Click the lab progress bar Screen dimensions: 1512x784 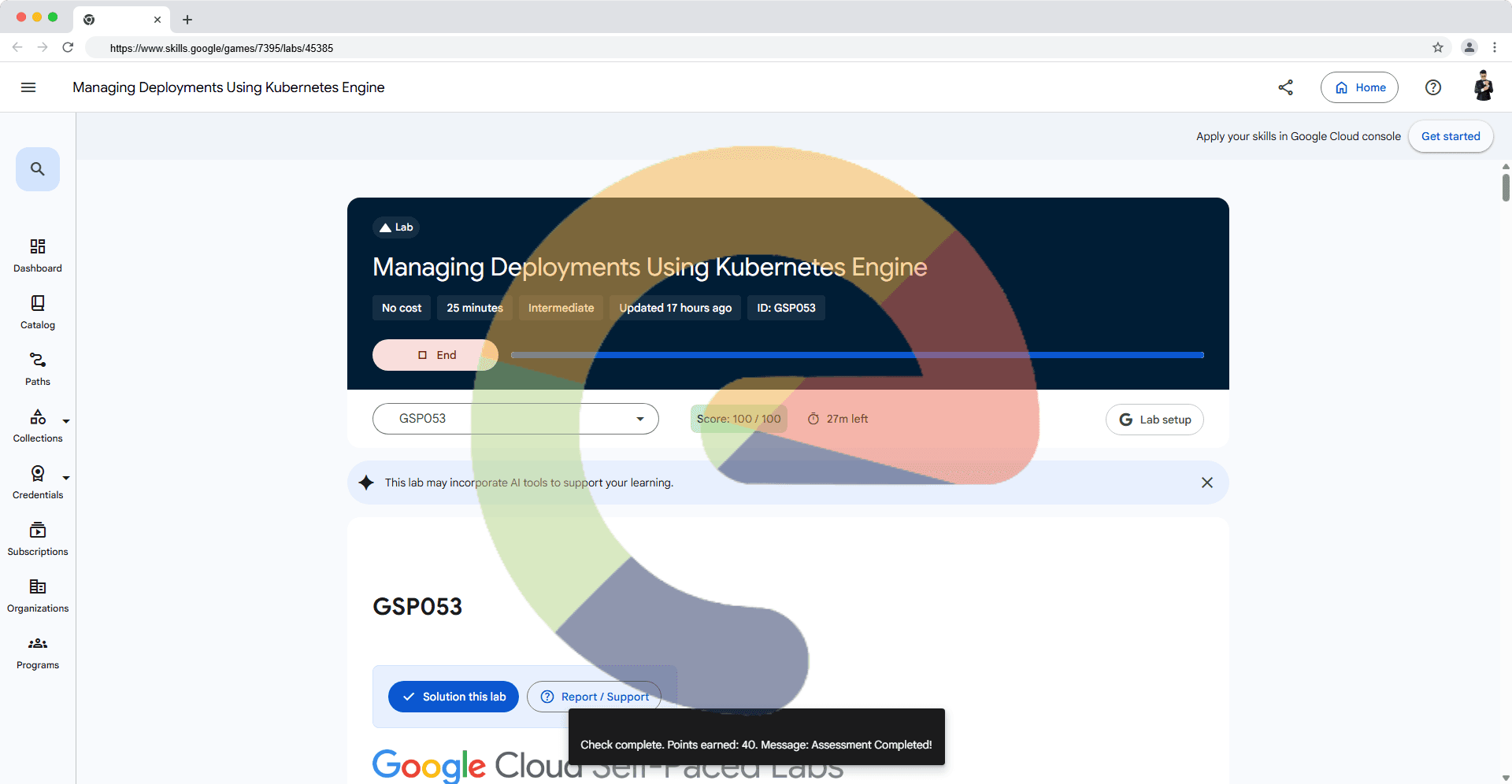click(858, 355)
